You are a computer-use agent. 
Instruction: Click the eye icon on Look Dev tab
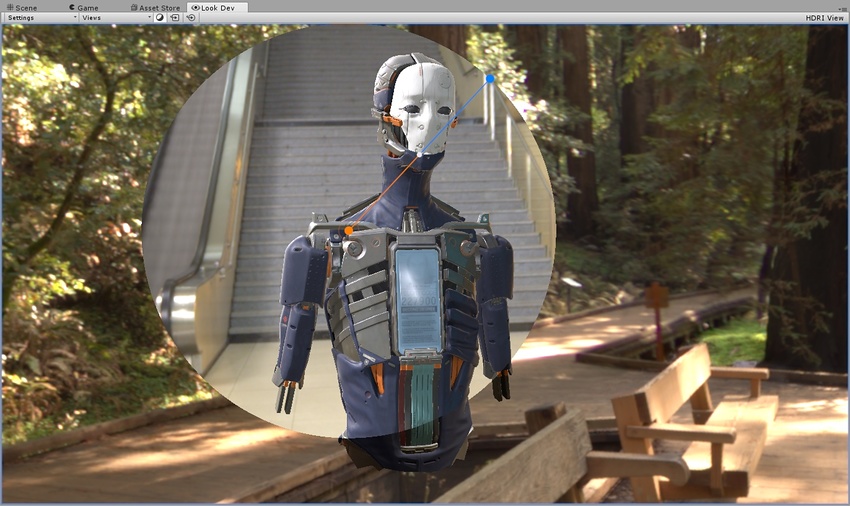tap(195, 7)
